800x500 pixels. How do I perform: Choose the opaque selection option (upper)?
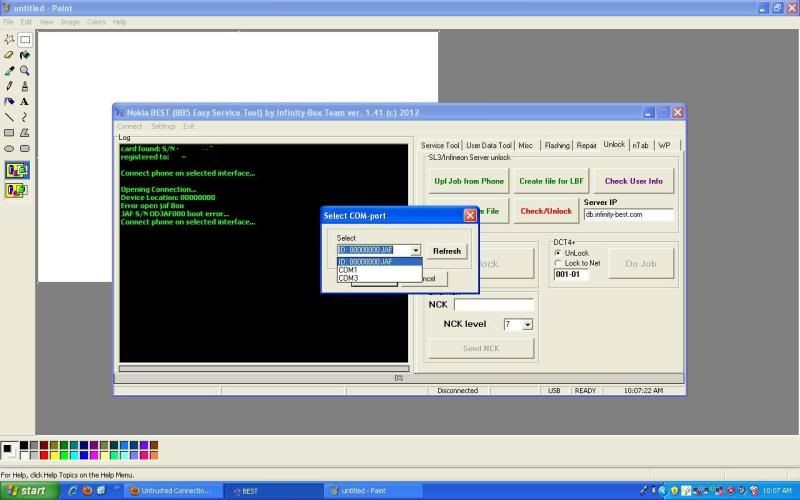click(x=17, y=170)
